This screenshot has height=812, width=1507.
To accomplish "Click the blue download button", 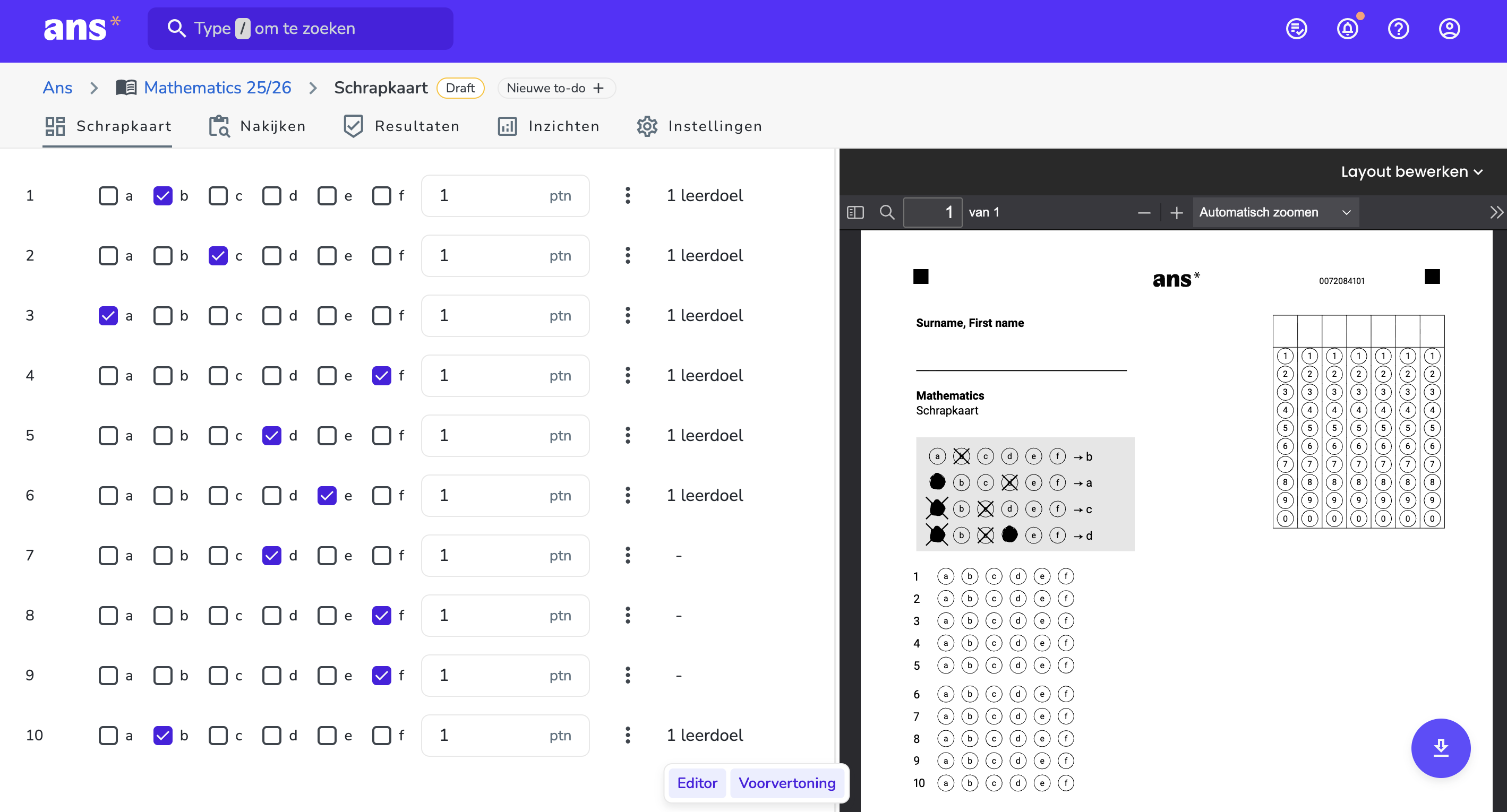I will coord(1440,748).
